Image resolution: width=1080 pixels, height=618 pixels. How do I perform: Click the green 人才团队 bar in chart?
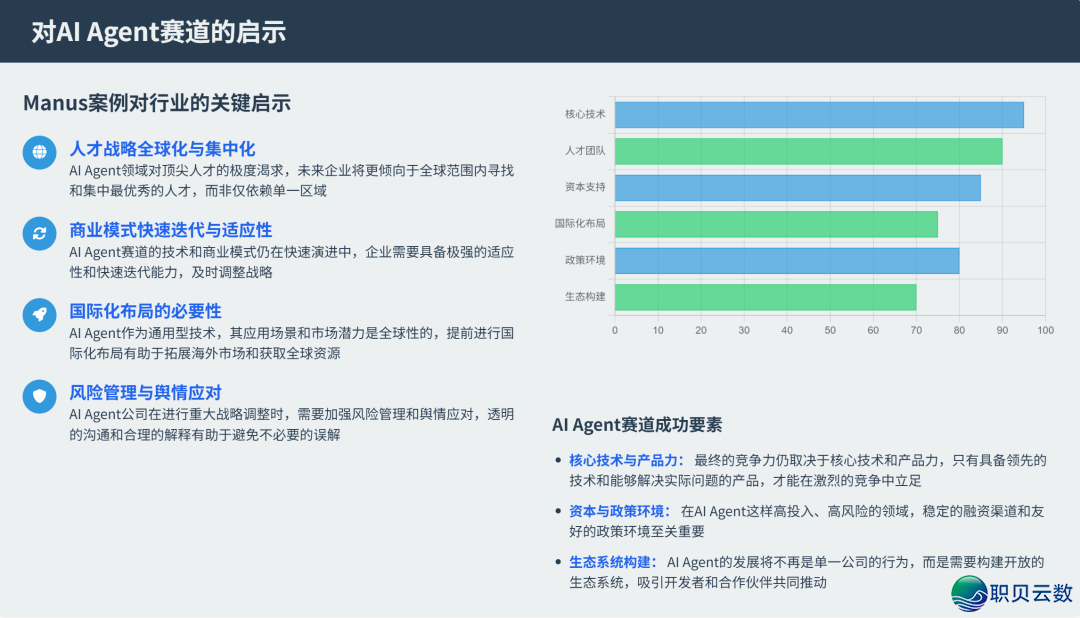tap(808, 151)
